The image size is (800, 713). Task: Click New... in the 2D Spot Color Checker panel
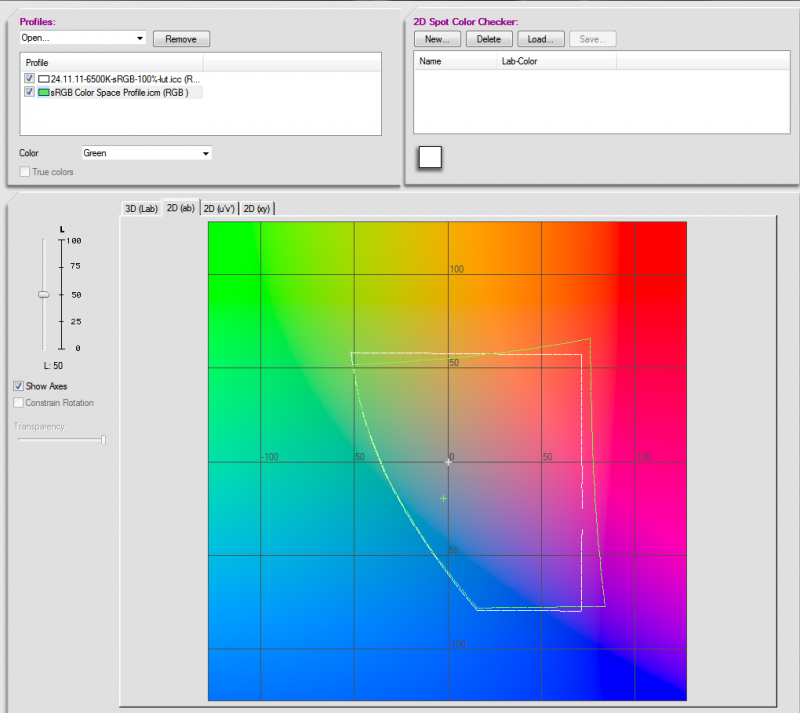(437, 39)
